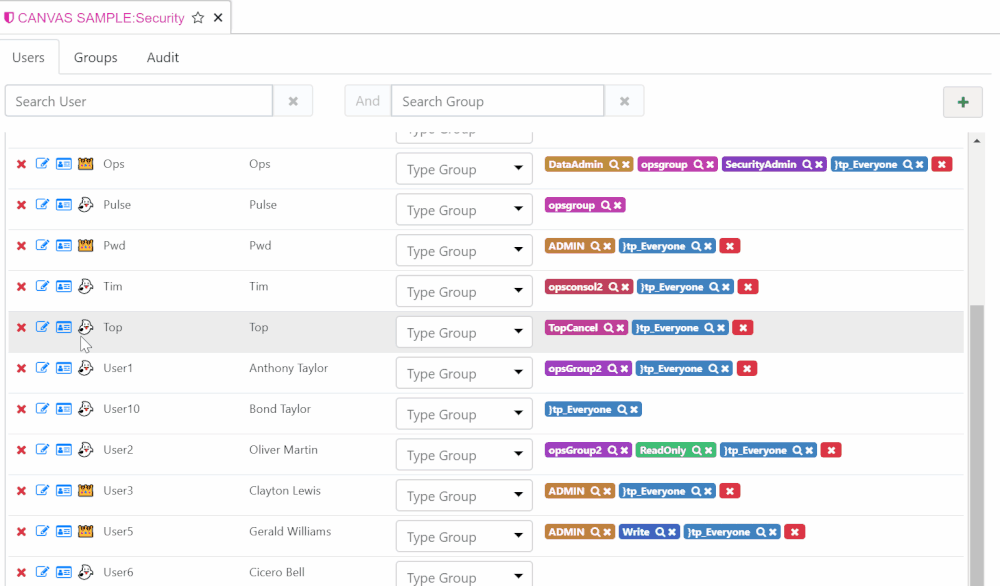Screen dimensions: 1000x586
Task: Clear the Search User field
Action: coord(293,101)
